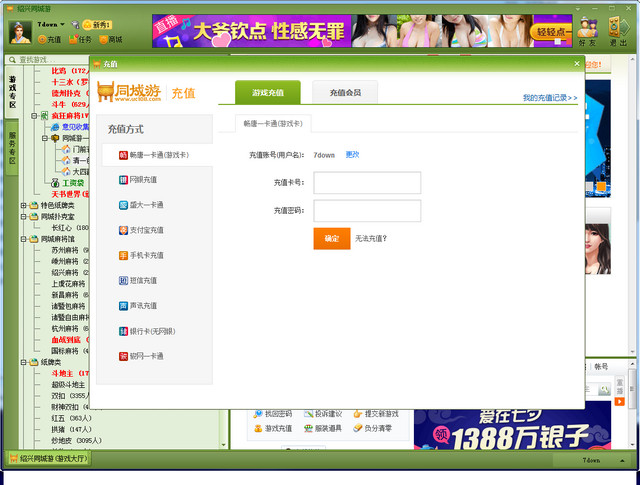Click 负分清零 reset score shortcut
Image resolution: width=640 pixels, height=485 pixels.
pos(373,428)
